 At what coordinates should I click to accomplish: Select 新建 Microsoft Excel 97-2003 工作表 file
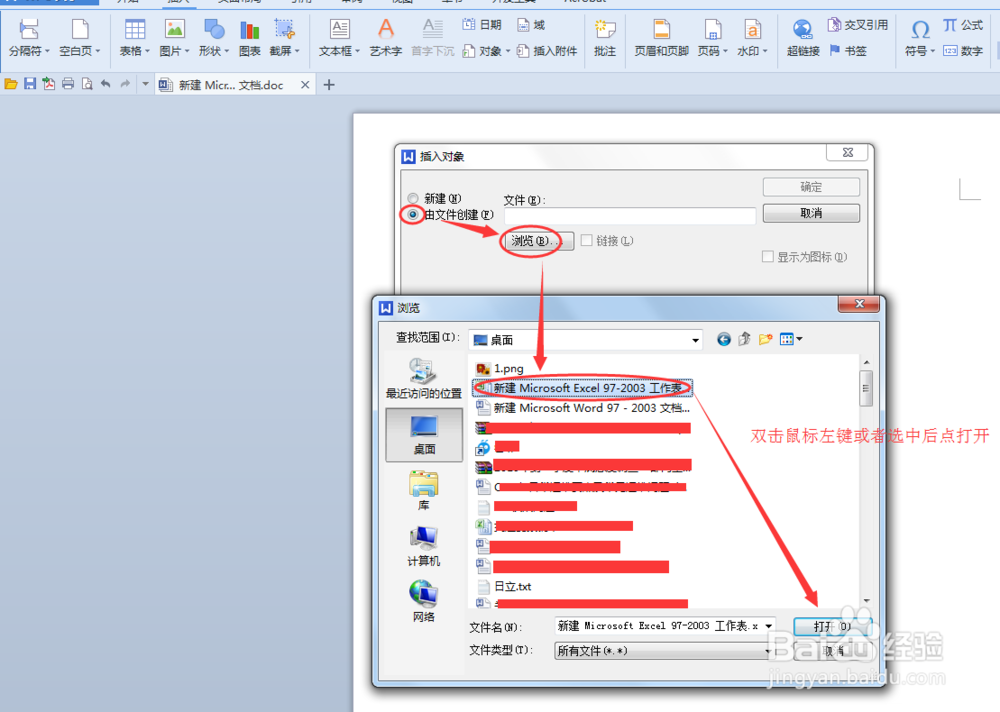click(582, 388)
